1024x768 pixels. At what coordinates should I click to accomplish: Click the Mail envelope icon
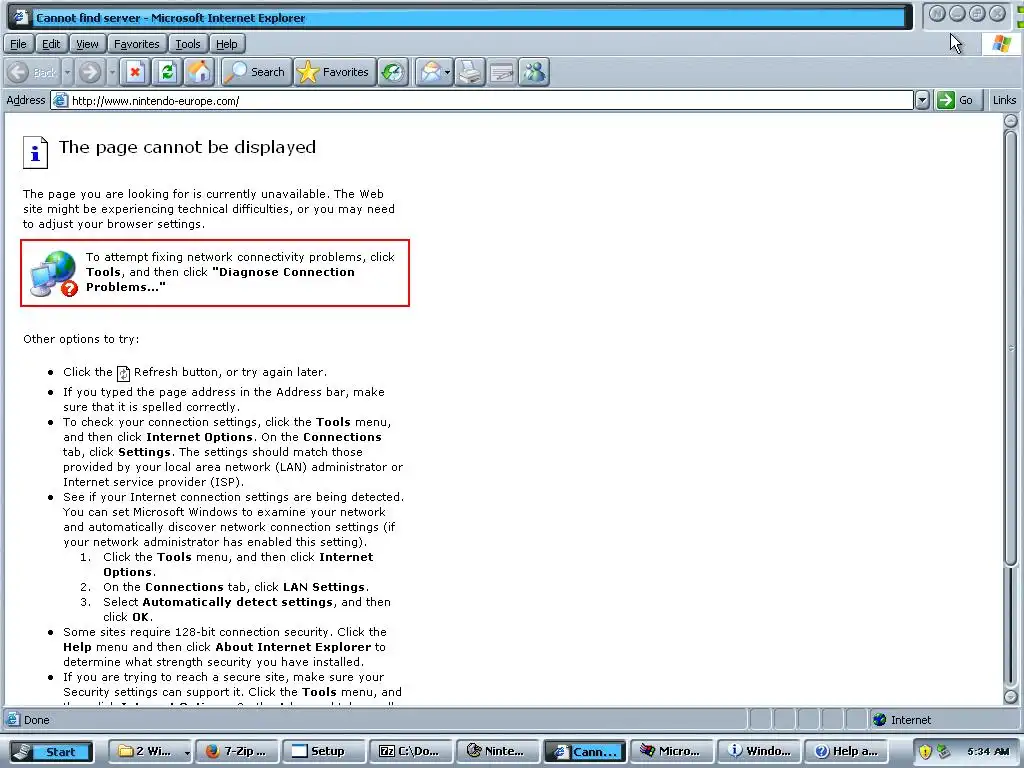[x=430, y=72]
